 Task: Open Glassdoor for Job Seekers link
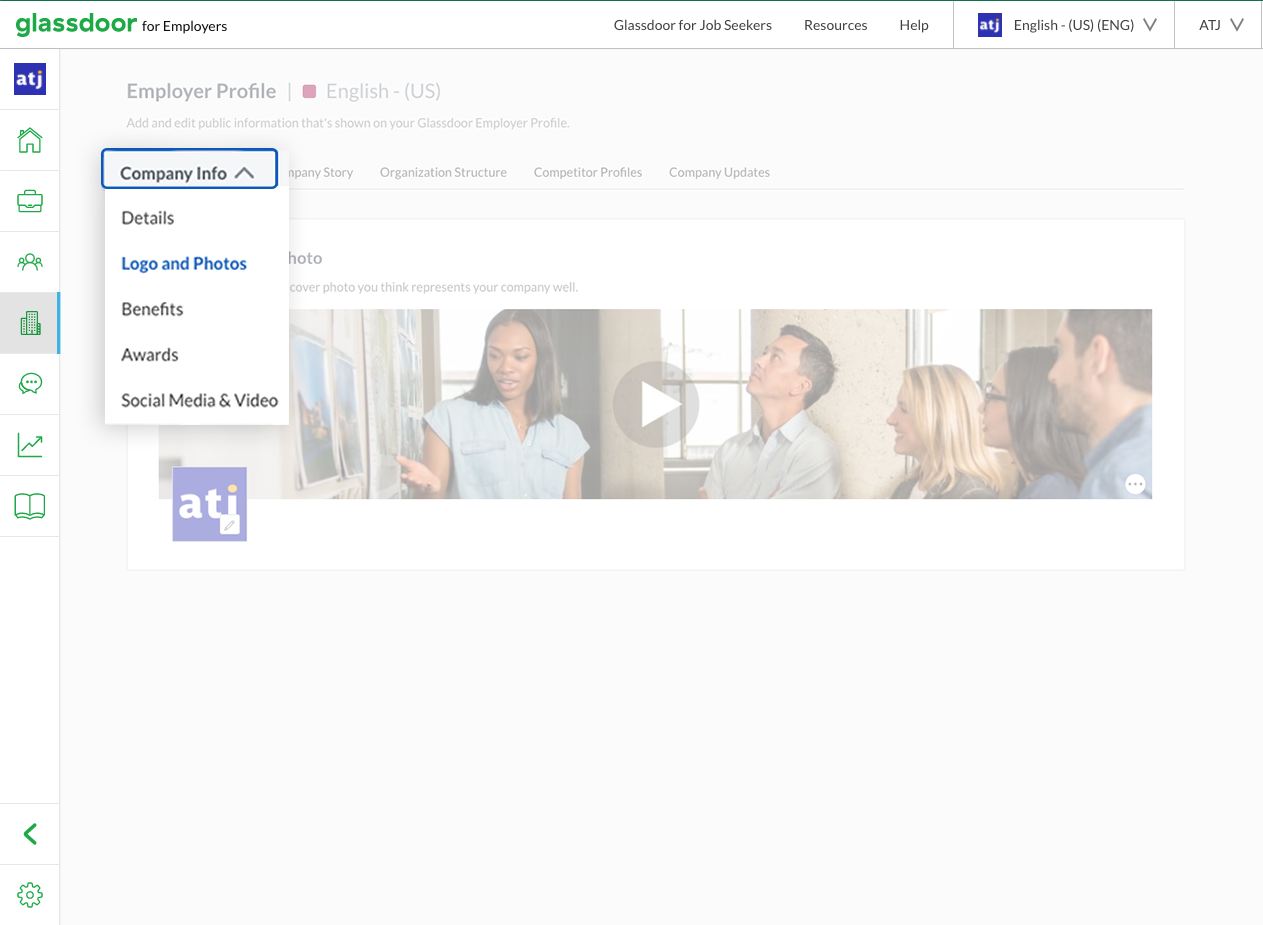tap(693, 24)
